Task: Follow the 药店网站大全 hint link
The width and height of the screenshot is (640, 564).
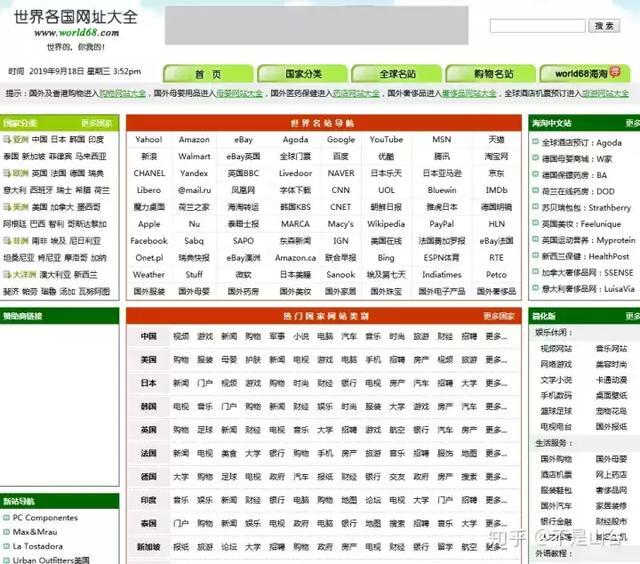Action: tap(356, 93)
